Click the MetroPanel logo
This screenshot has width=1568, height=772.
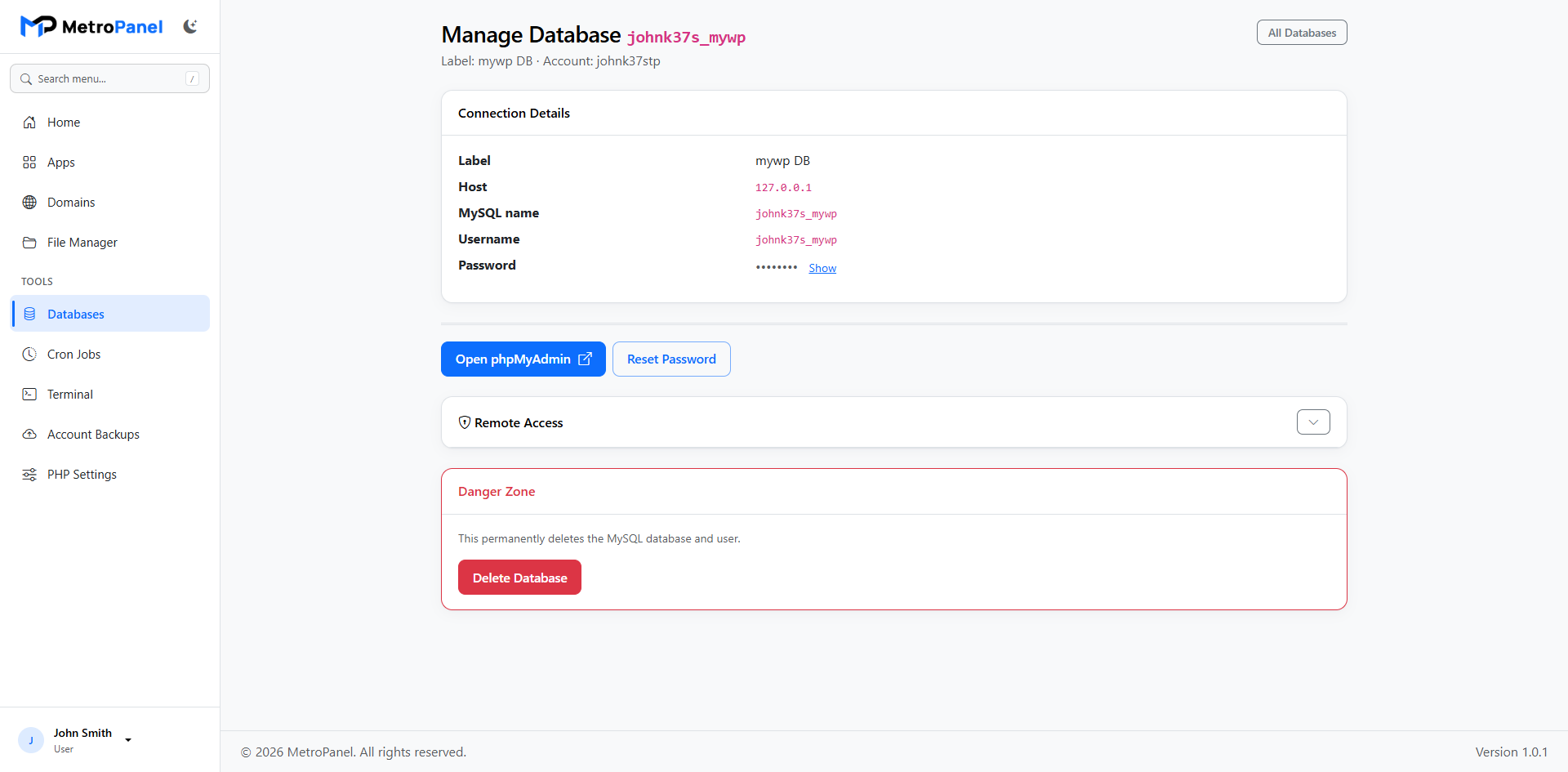(x=91, y=27)
